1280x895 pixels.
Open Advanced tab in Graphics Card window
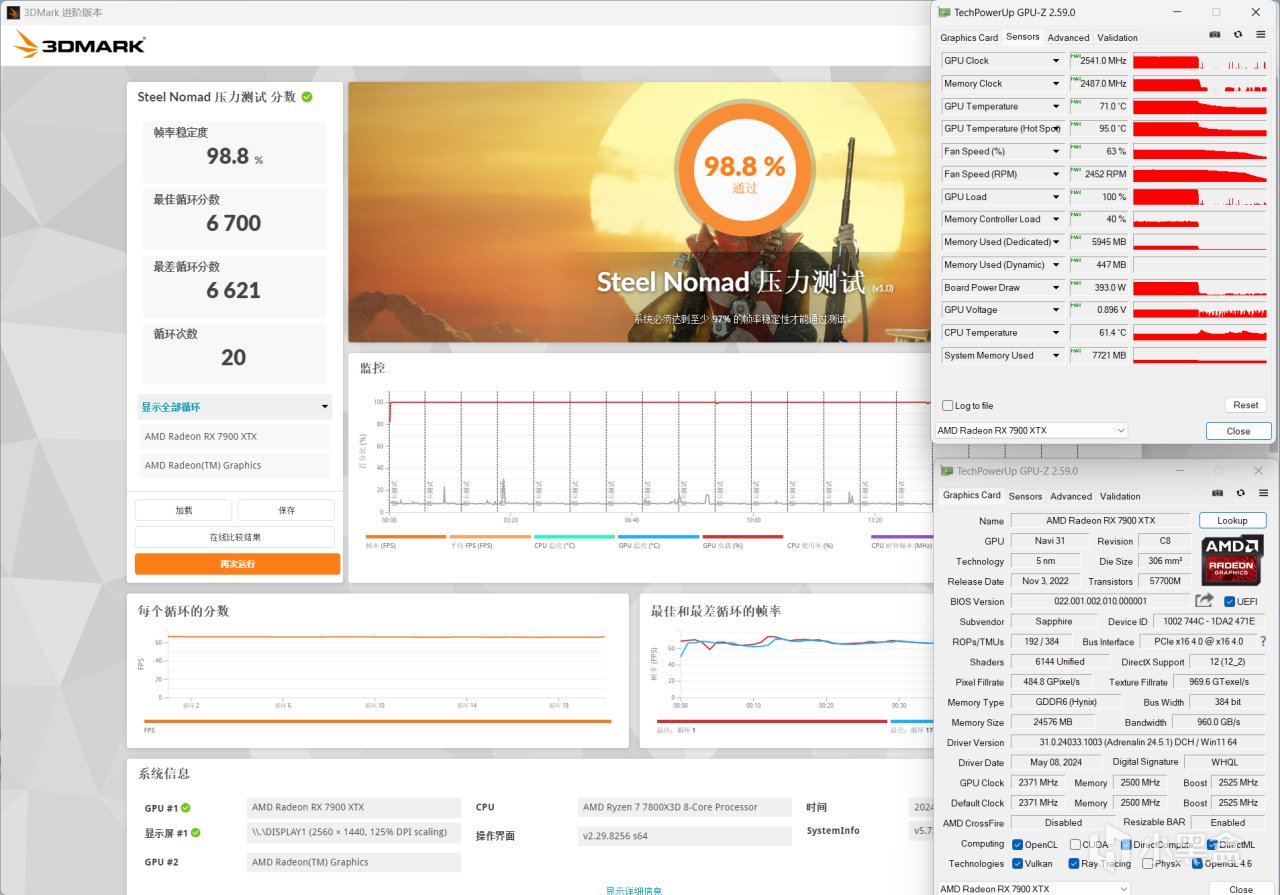tap(1071, 496)
